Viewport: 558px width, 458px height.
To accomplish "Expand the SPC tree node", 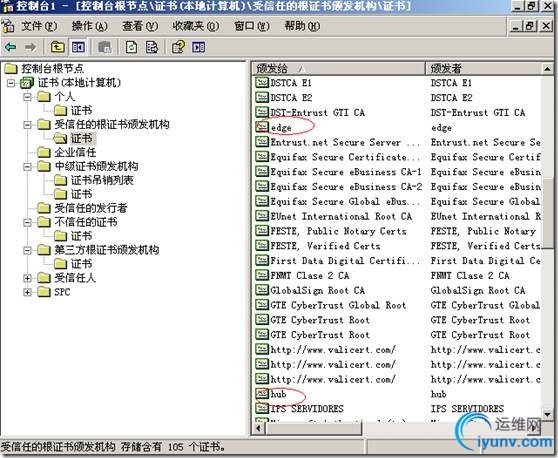I will click(27, 292).
